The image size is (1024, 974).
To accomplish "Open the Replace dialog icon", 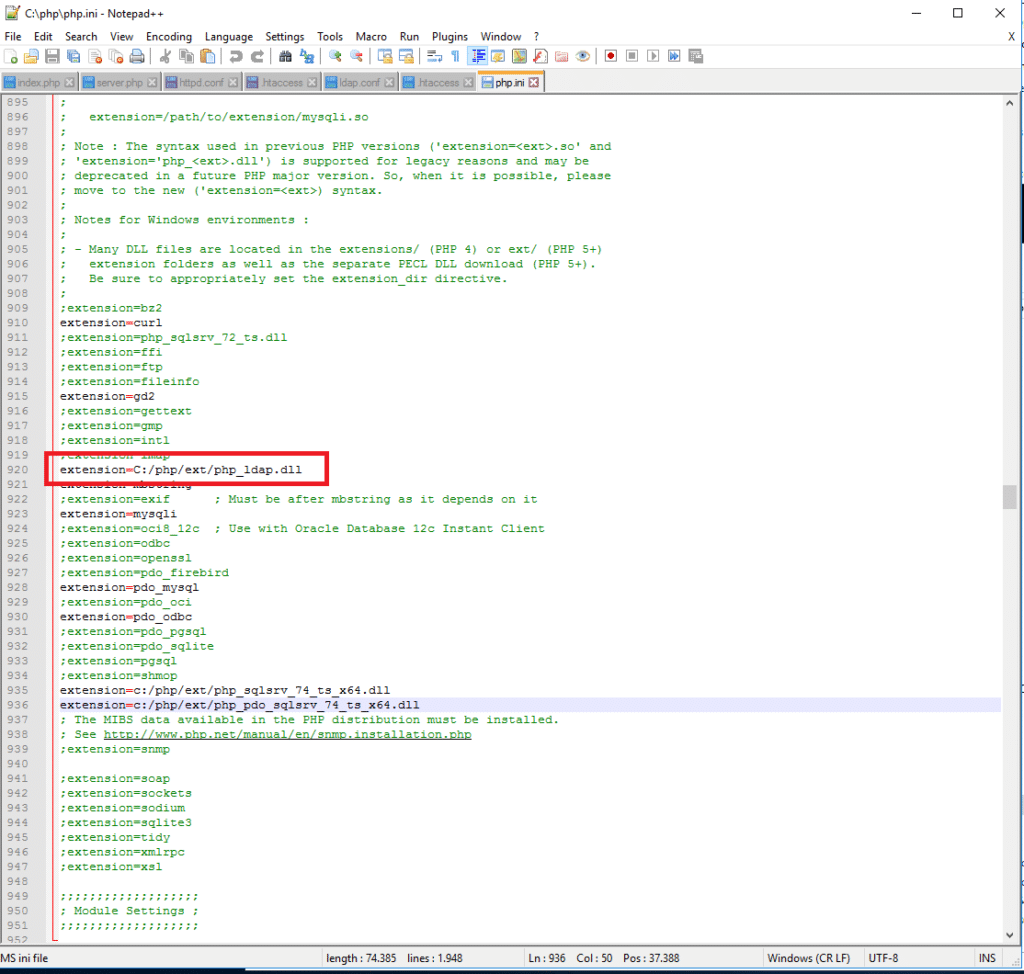I will (x=306, y=56).
